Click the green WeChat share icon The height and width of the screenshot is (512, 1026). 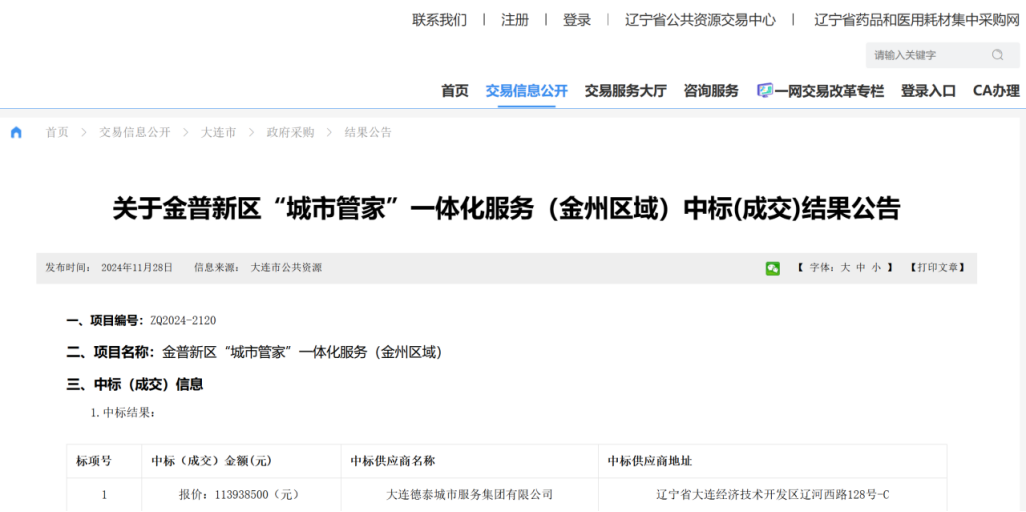[773, 268]
